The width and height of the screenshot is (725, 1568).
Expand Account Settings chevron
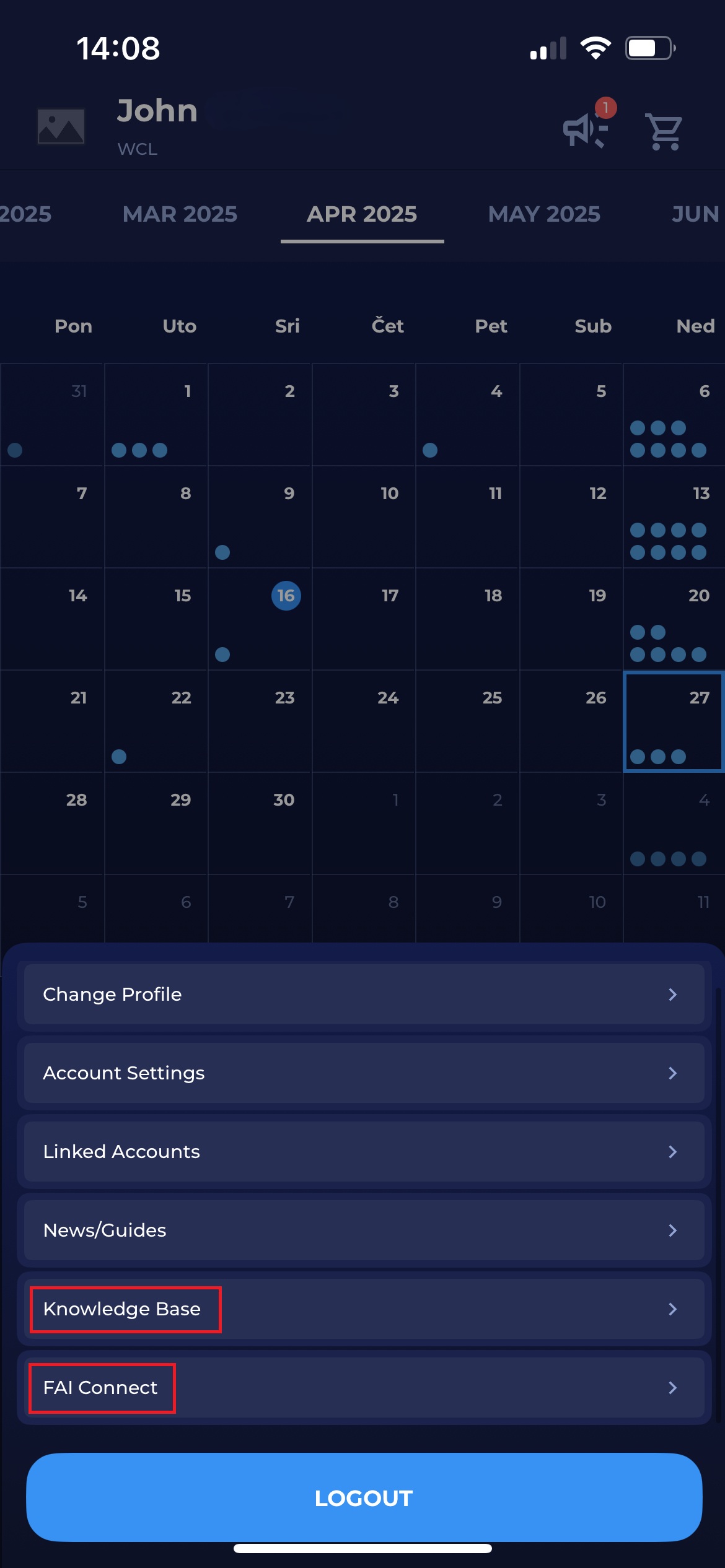tap(672, 1073)
